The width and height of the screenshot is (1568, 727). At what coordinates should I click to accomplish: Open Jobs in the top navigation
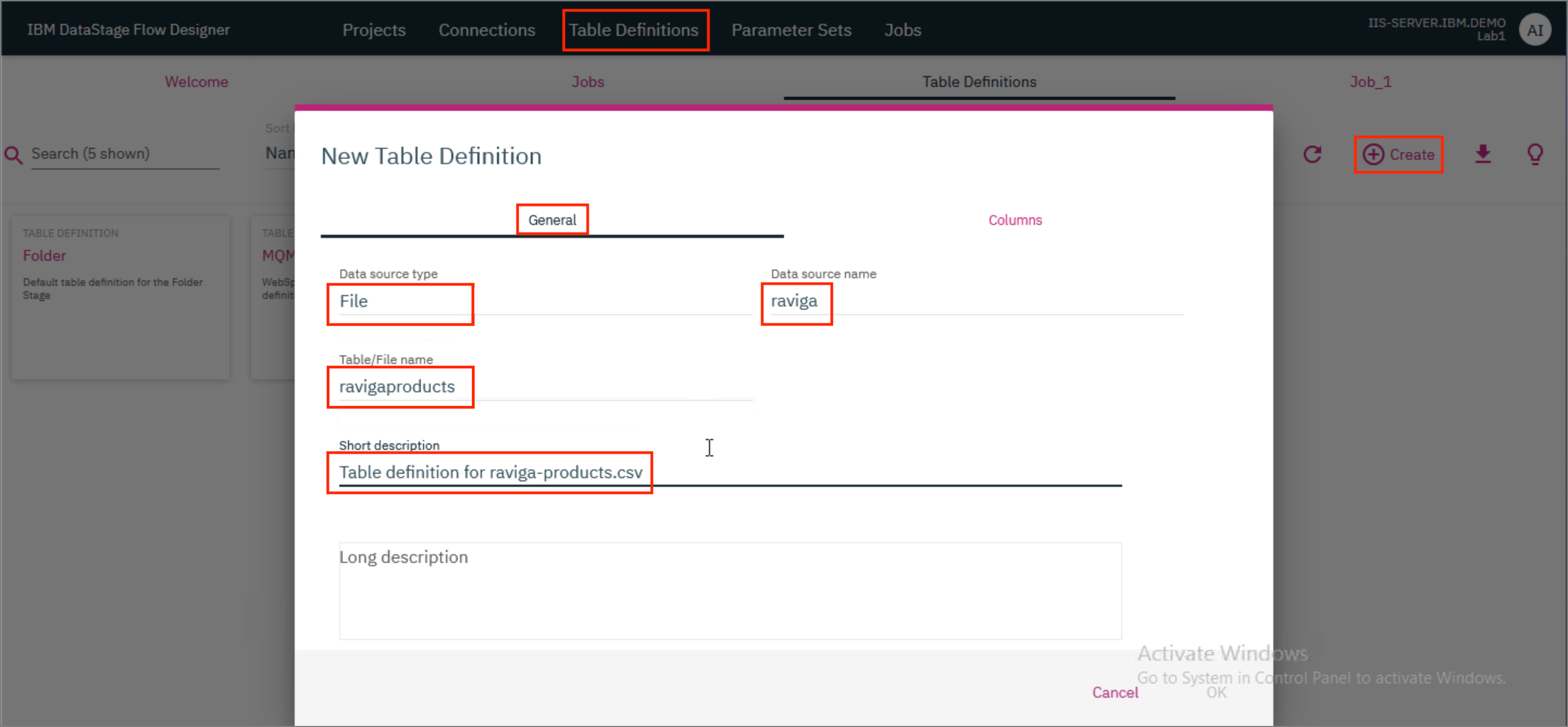(x=903, y=30)
